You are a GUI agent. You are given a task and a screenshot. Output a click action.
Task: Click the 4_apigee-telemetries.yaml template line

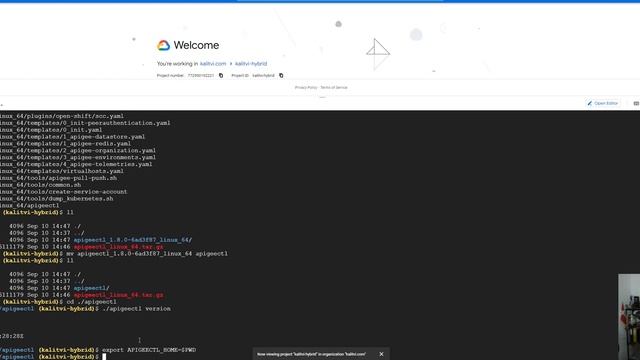click(x=76, y=164)
